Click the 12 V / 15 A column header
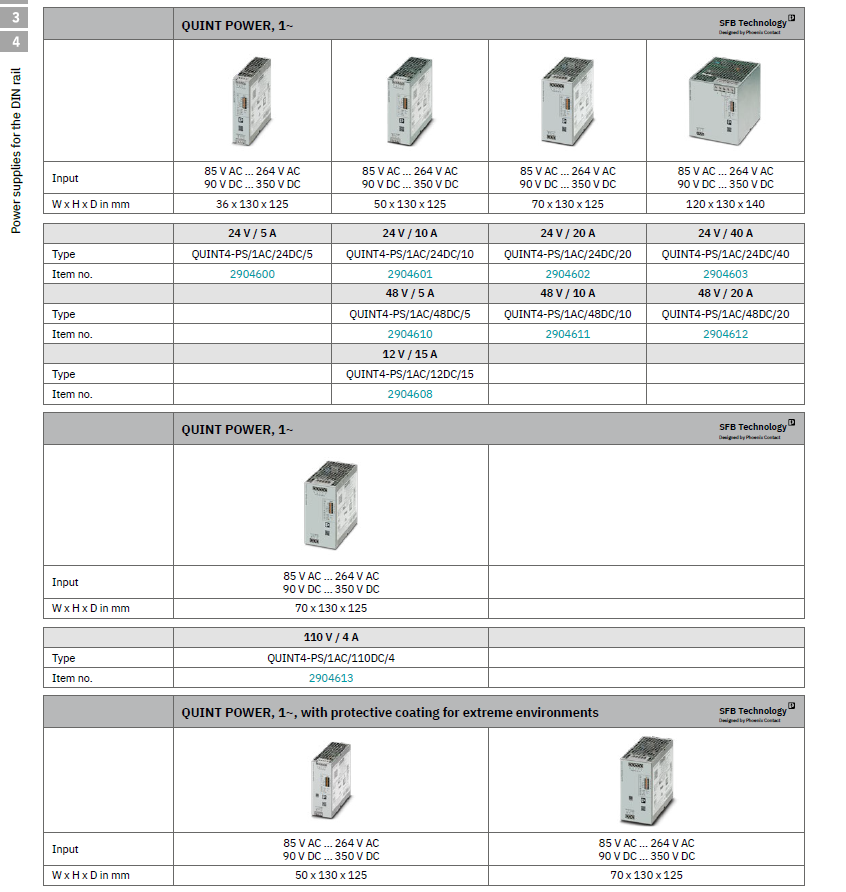Viewport: 846px width, 892px height. coord(410,354)
